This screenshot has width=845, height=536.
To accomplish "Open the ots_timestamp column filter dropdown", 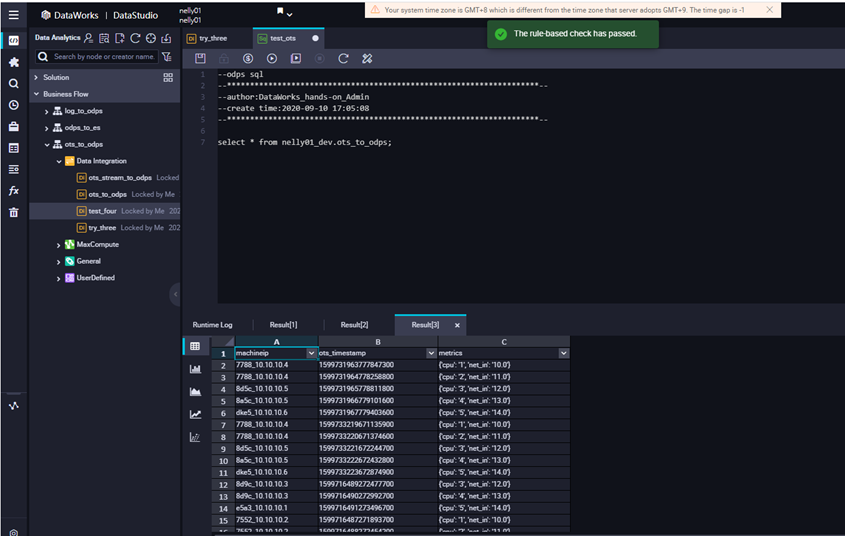I will tap(431, 353).
